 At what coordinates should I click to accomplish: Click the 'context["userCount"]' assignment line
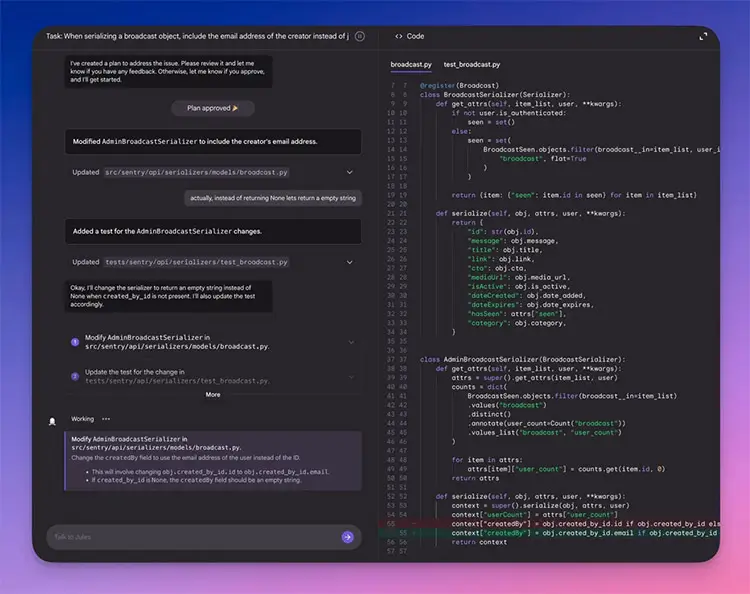[535, 515]
